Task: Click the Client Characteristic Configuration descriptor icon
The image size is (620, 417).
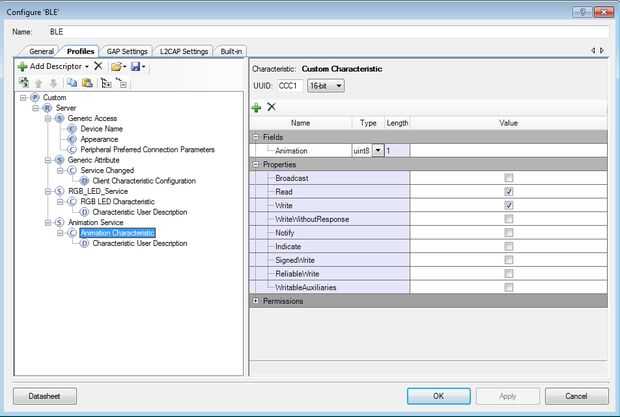Action: click(x=84, y=181)
